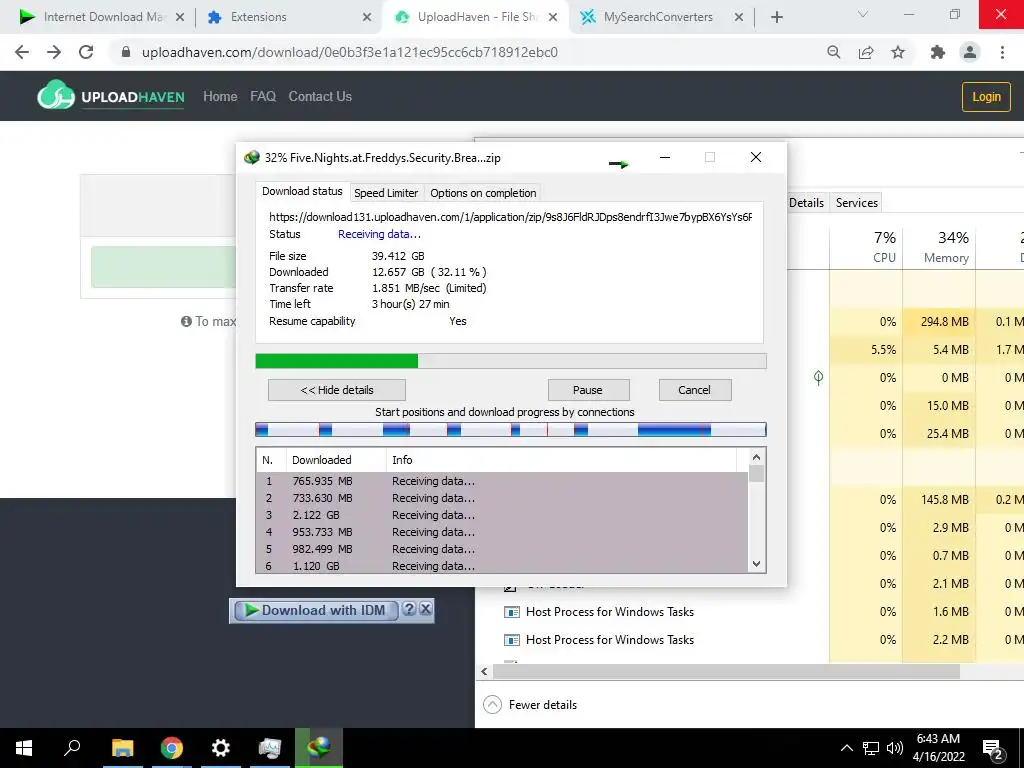Switch to the Speed Limiter tab
Screen dimensions: 1024x768
click(386, 193)
